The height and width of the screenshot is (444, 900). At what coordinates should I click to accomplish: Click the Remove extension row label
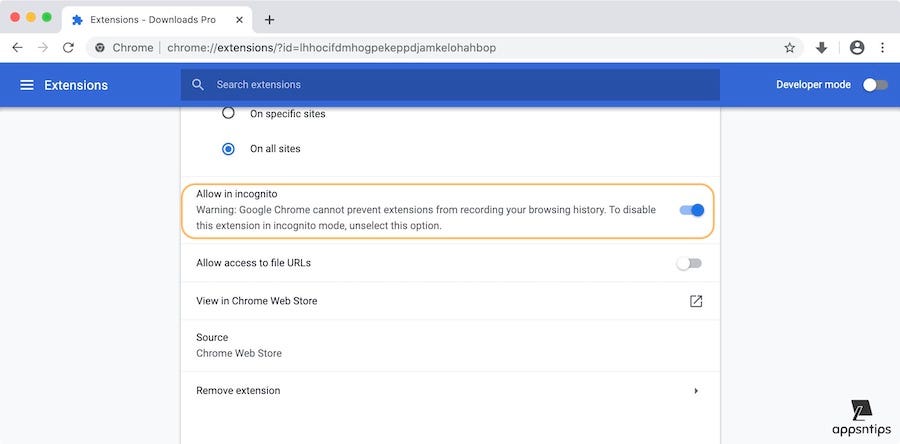click(x=238, y=391)
